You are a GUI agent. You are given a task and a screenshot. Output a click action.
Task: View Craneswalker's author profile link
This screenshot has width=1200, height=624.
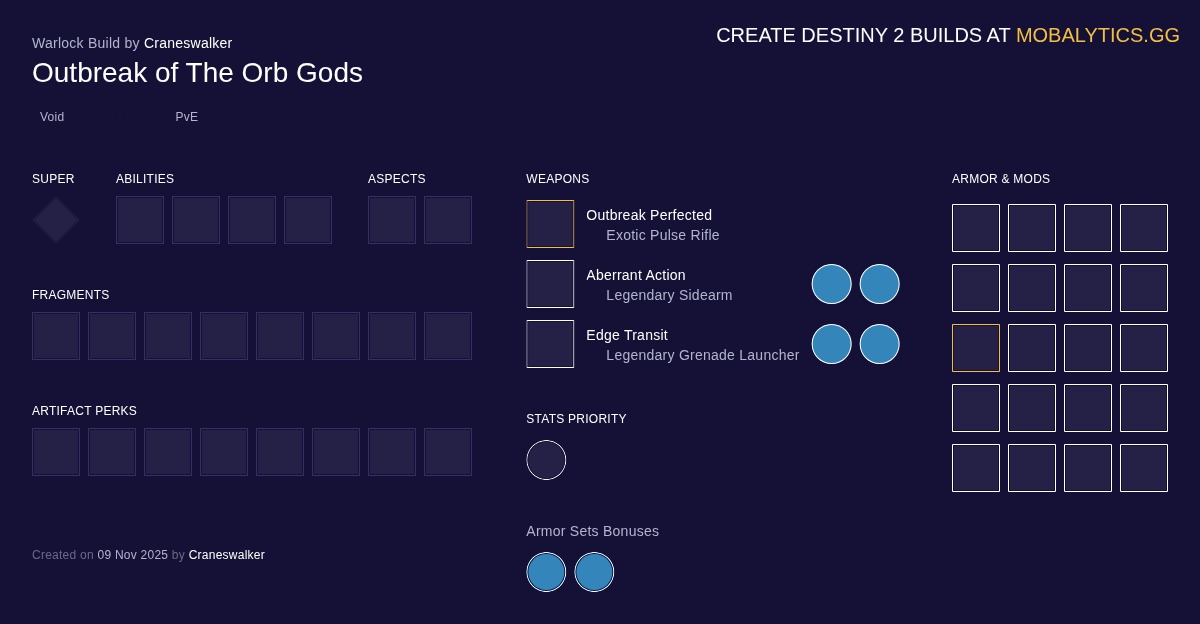point(188,43)
